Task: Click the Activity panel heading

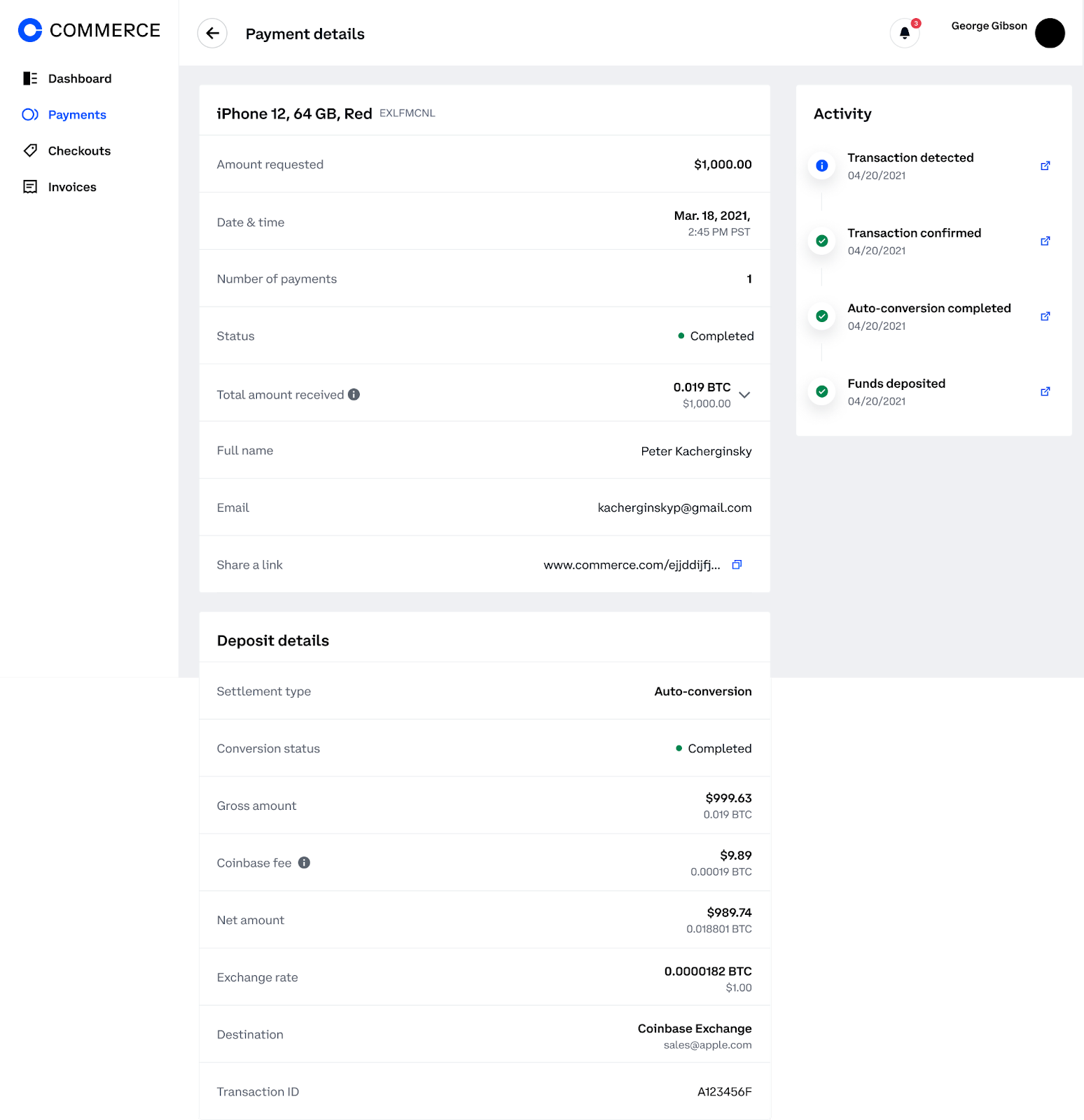Action: 842,114
